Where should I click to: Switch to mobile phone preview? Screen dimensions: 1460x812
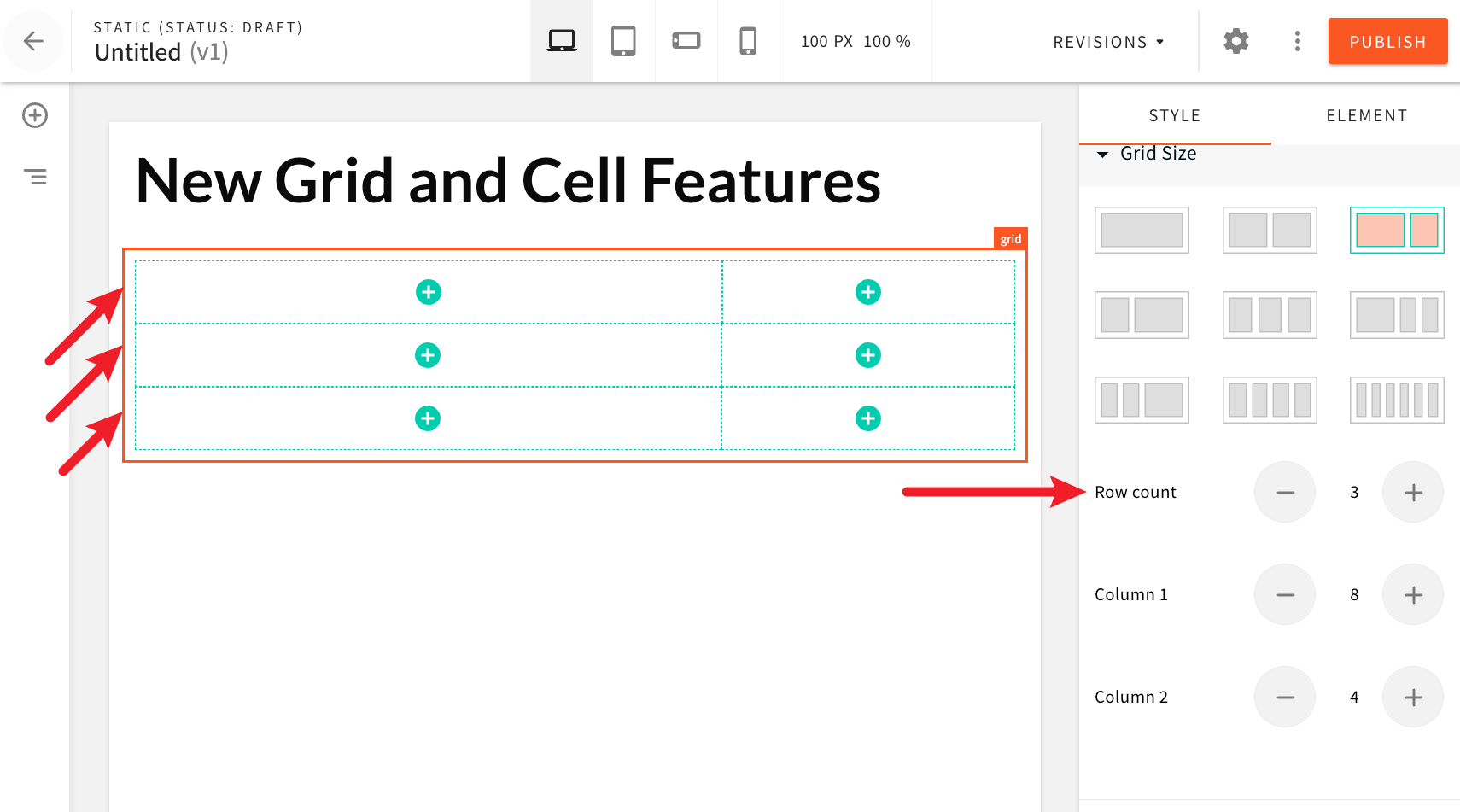[x=748, y=40]
